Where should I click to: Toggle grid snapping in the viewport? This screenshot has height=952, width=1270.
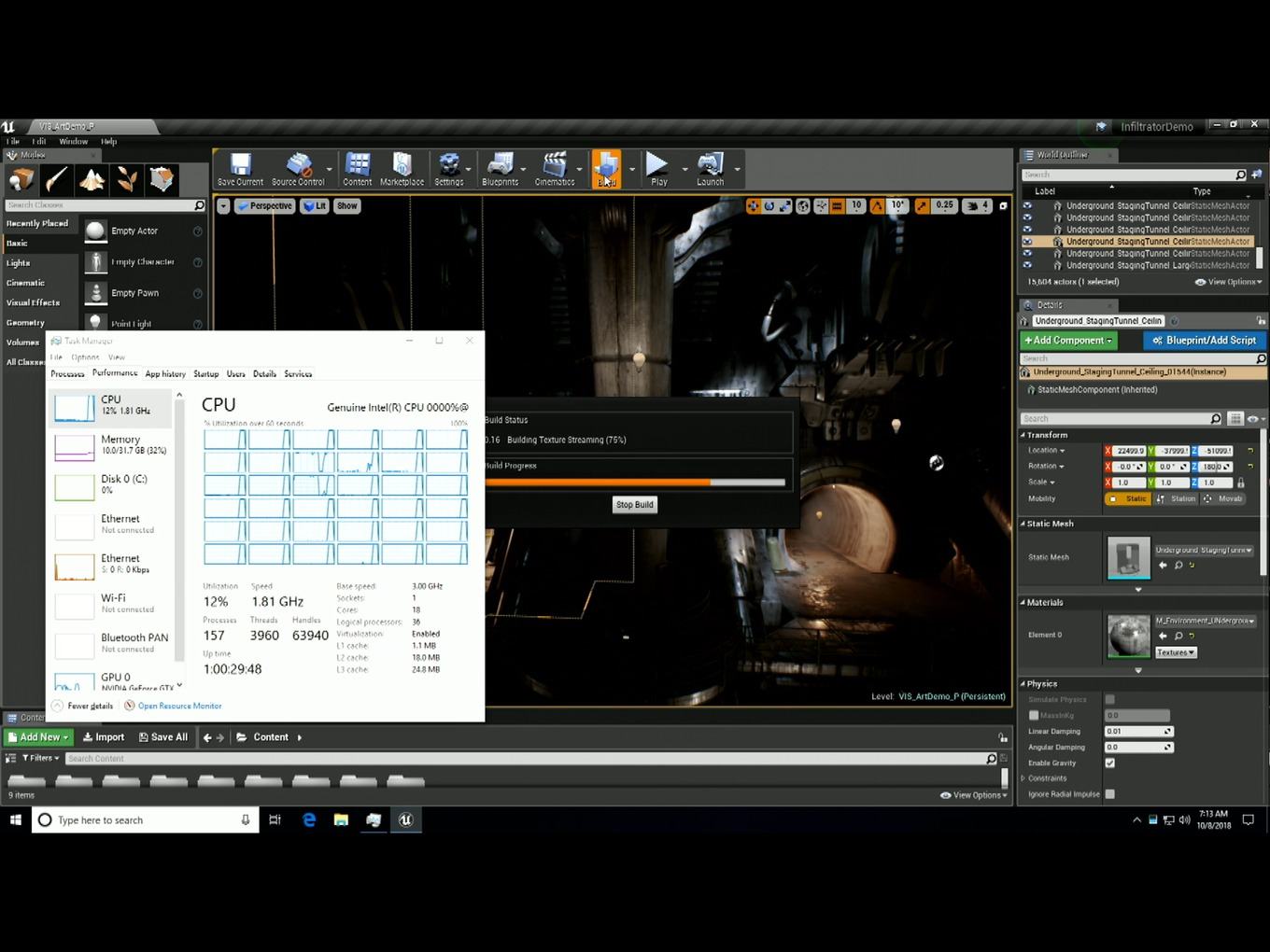click(838, 206)
